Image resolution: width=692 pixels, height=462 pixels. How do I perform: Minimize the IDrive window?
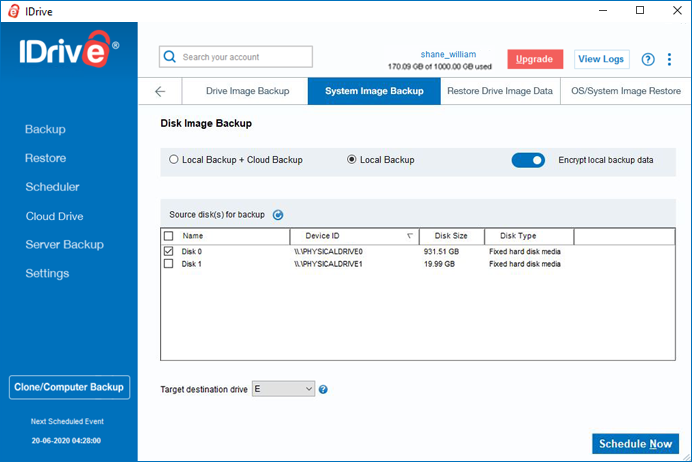coord(603,10)
